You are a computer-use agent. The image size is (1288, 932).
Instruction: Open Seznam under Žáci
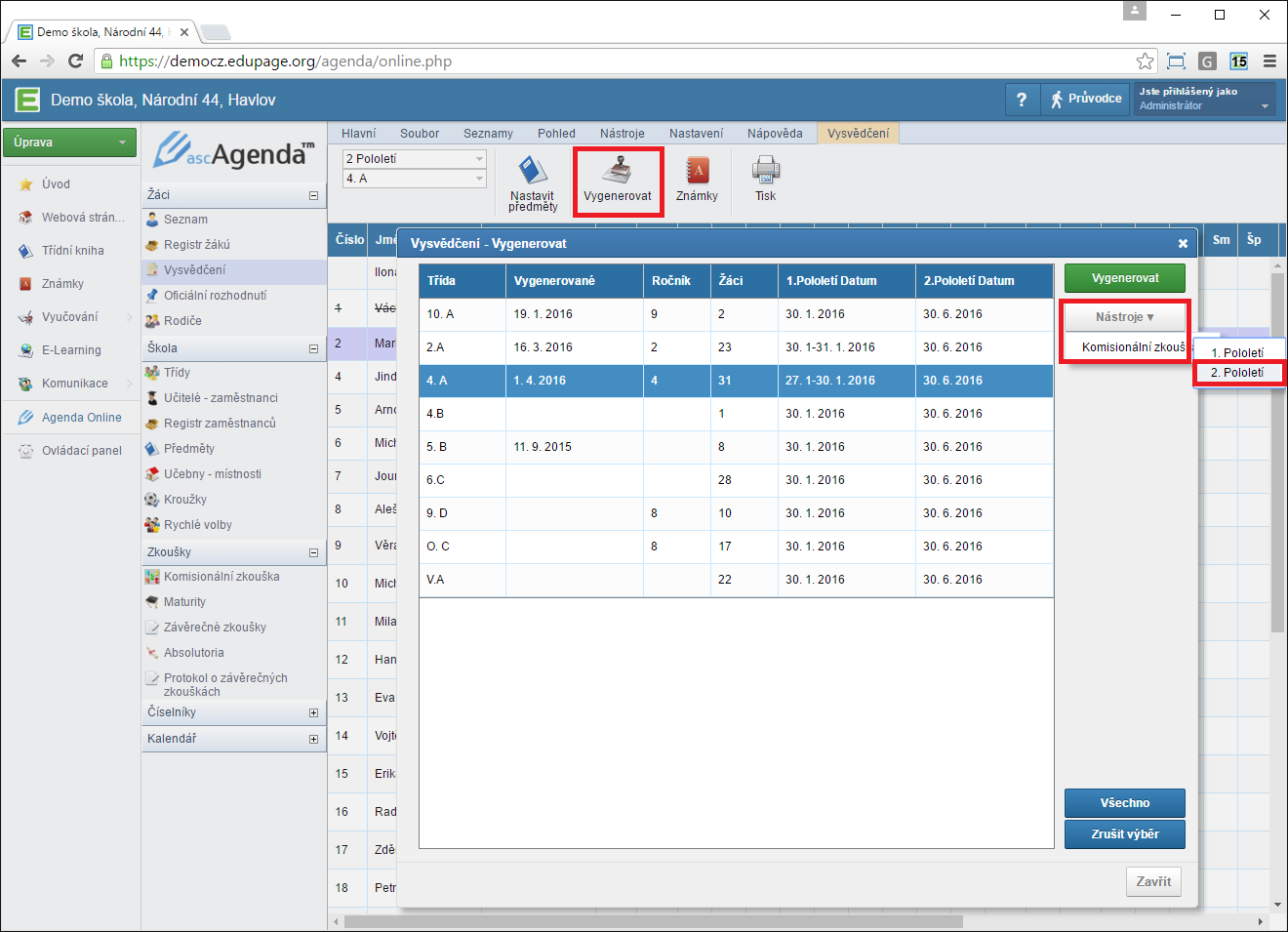185,220
